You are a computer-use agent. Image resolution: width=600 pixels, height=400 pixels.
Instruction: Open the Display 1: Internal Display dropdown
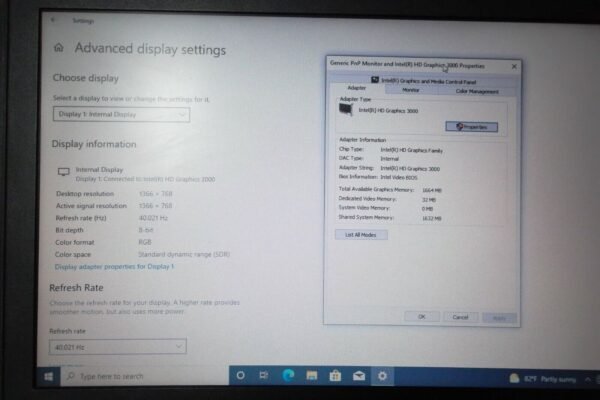[121, 114]
